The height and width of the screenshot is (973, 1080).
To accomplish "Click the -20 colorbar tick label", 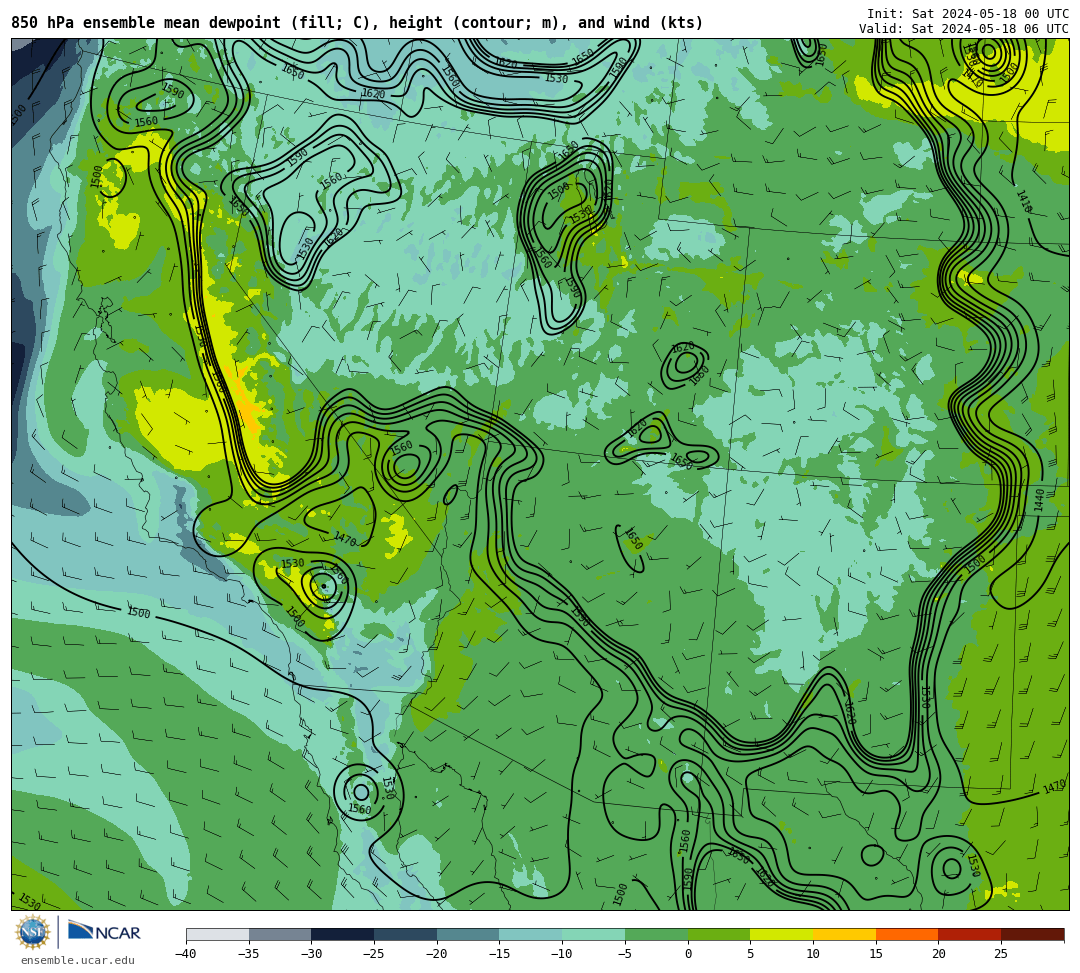I will point(436,954).
